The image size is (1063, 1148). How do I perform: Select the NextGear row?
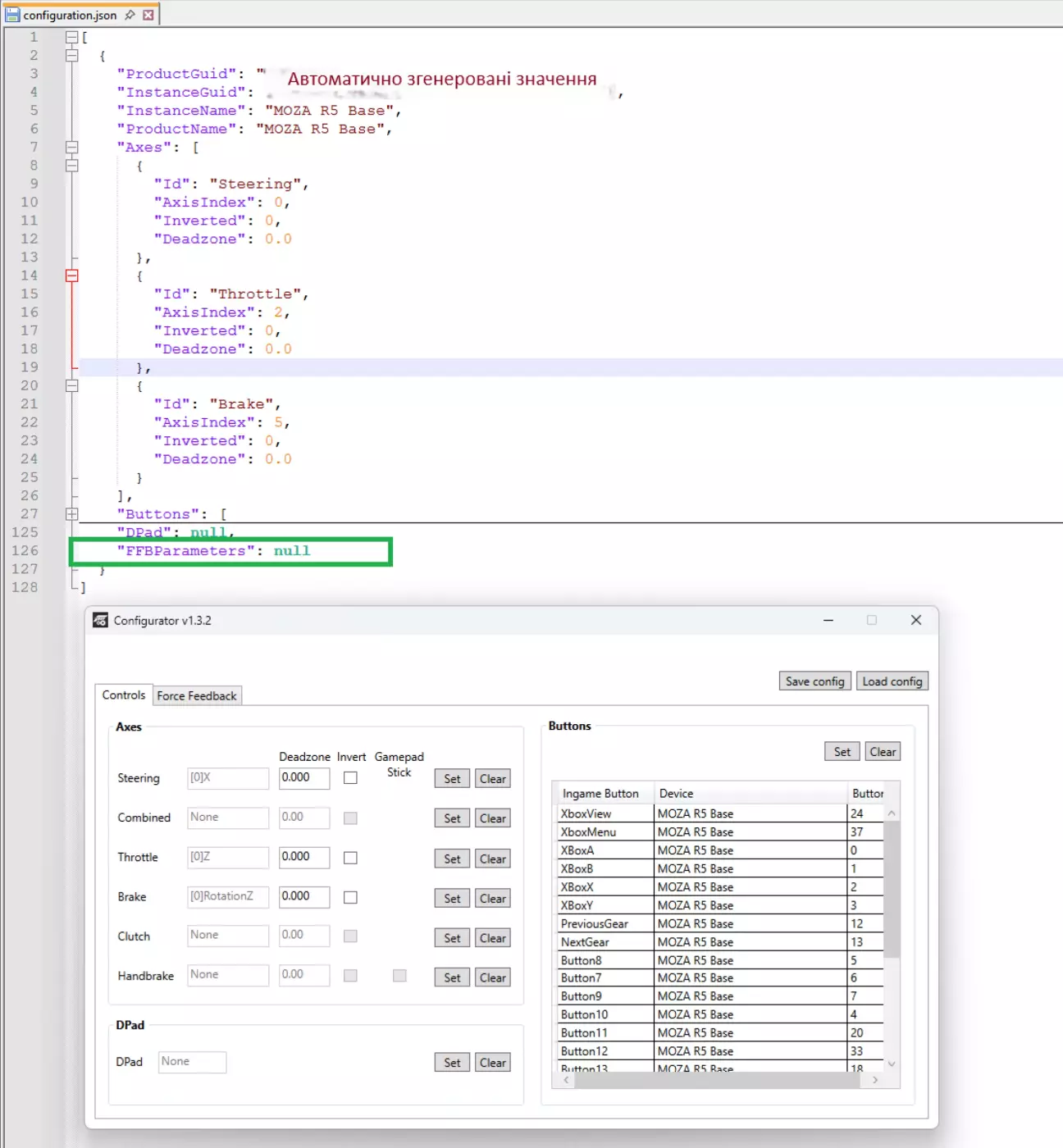click(x=720, y=942)
